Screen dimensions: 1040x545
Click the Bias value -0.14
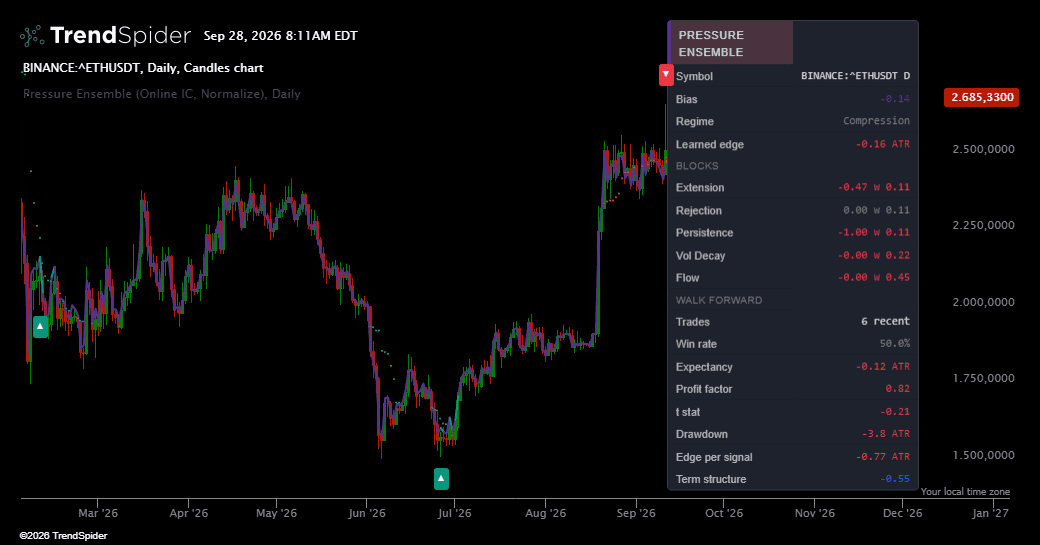[x=895, y=99]
